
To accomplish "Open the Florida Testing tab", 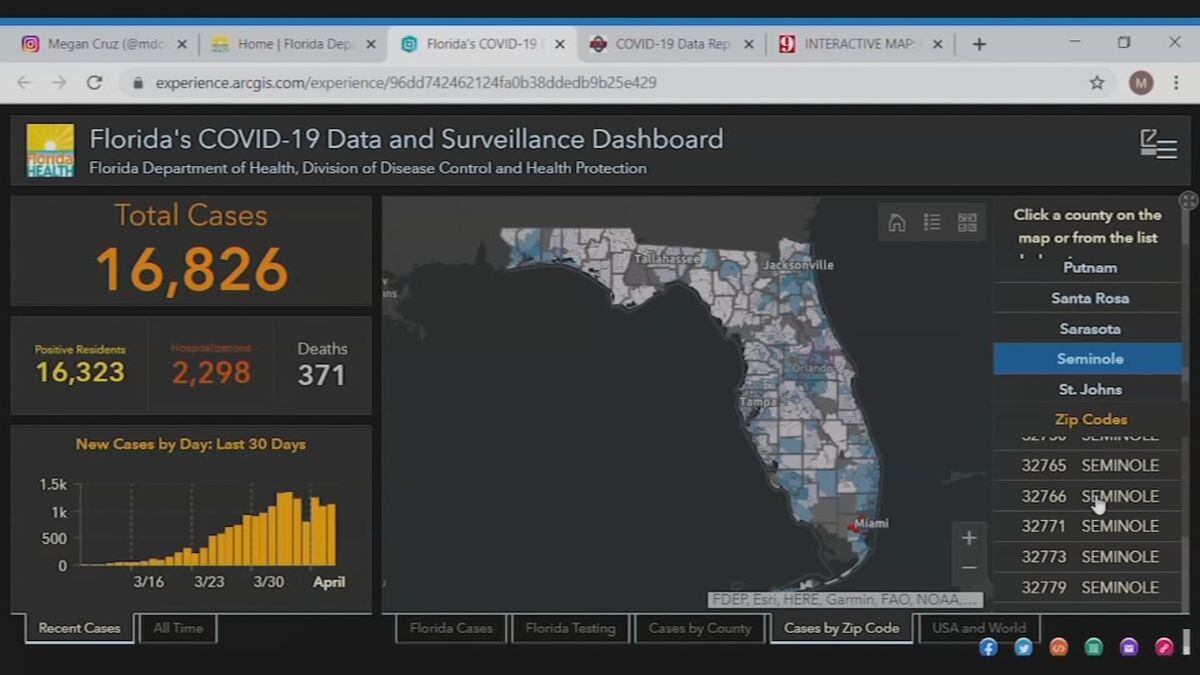I will tap(571, 628).
